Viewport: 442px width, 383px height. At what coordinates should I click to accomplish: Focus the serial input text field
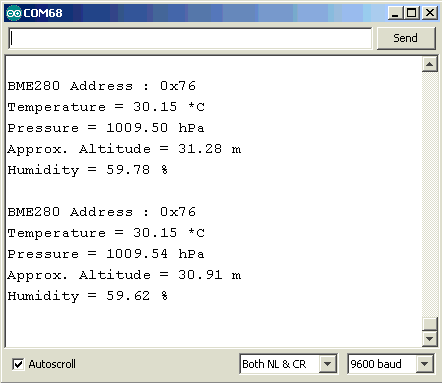pyautogui.click(x=190, y=38)
